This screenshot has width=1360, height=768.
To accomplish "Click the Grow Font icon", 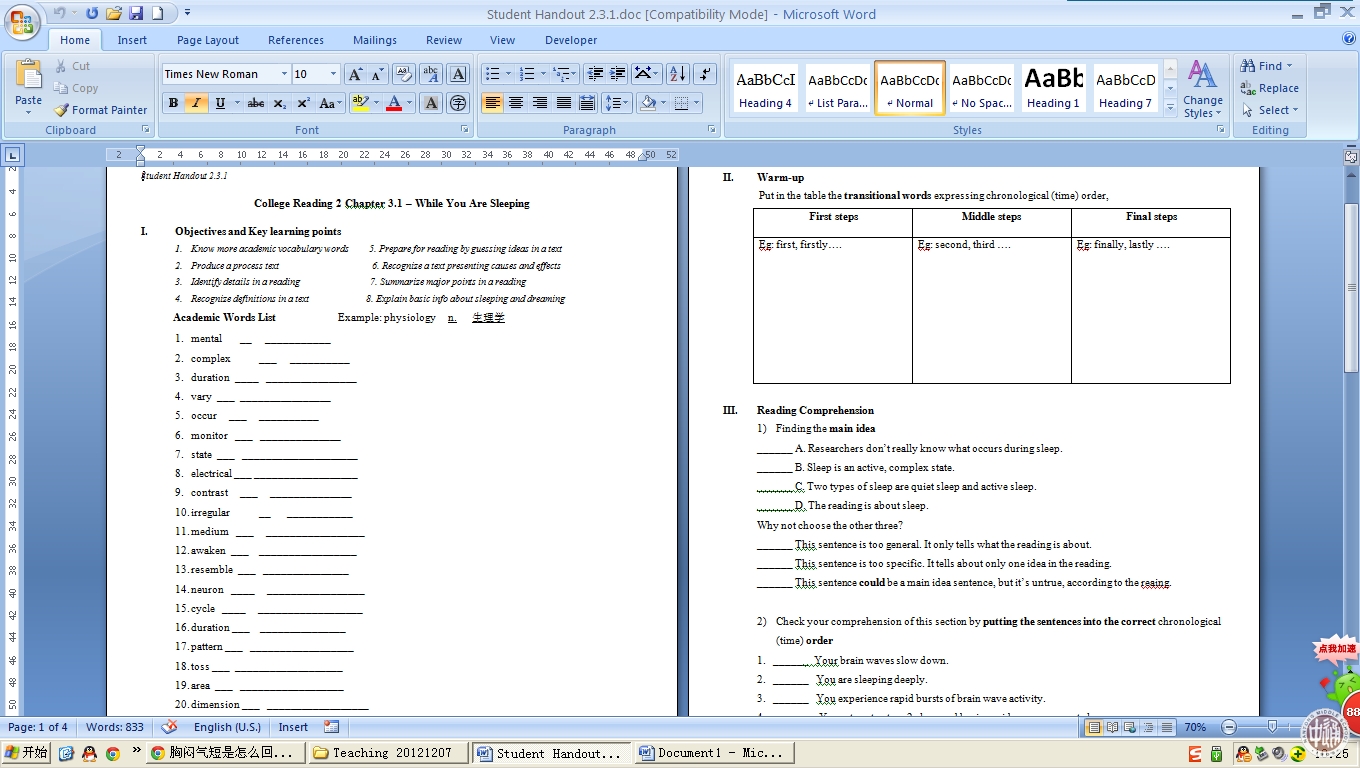I will coord(354,74).
